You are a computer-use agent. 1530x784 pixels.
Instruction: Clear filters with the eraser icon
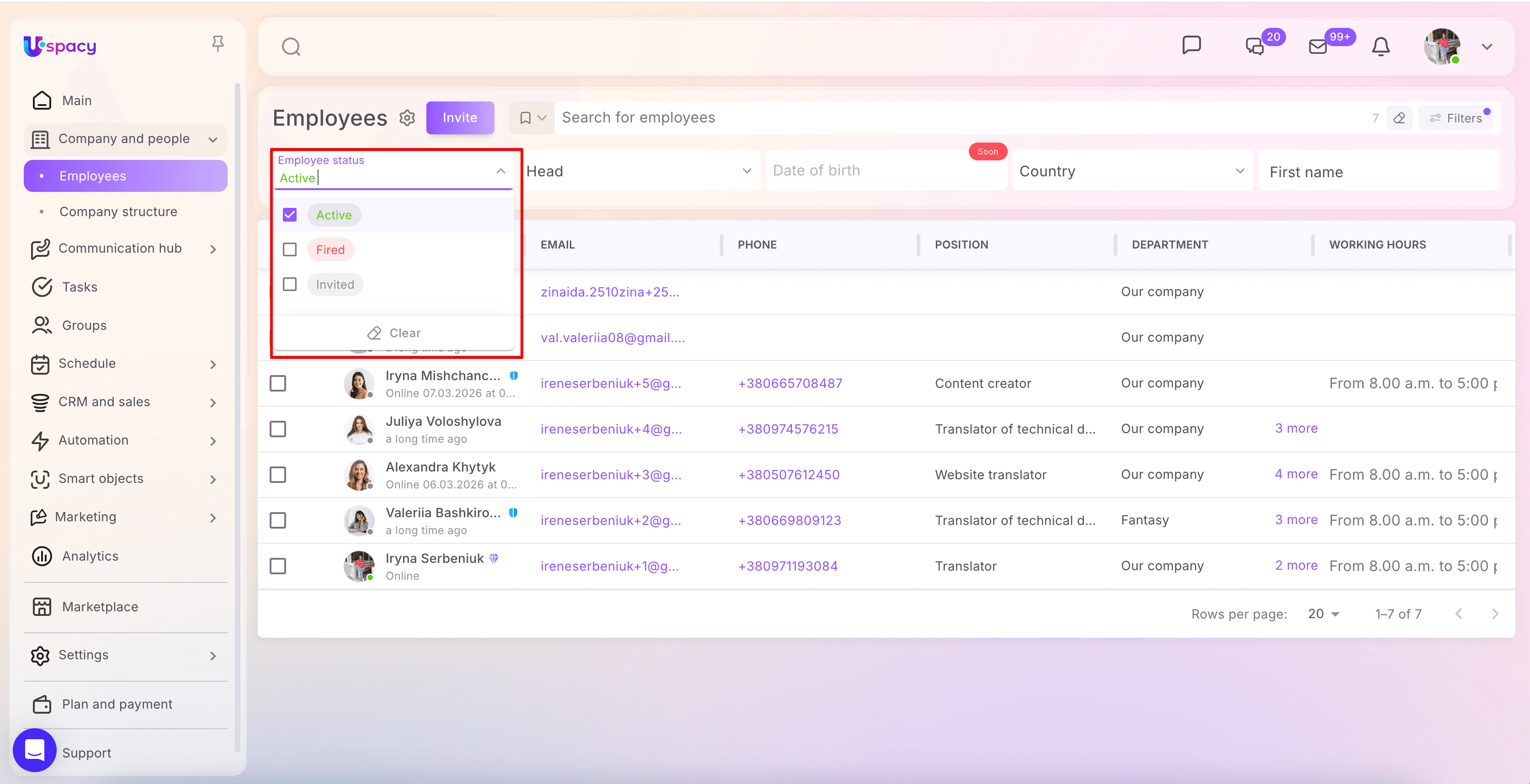pos(1399,118)
